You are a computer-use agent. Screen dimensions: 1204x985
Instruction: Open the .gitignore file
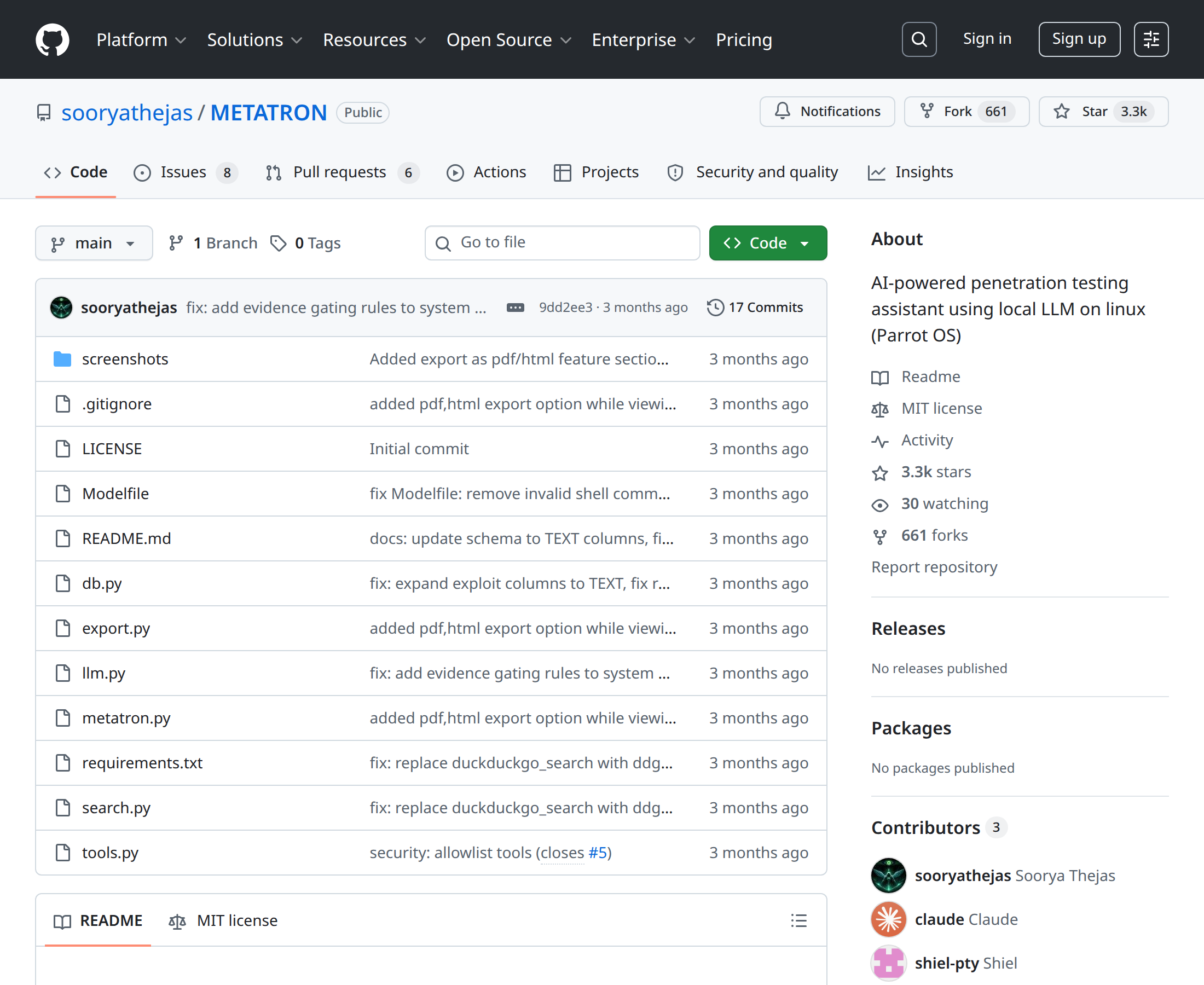(117, 404)
